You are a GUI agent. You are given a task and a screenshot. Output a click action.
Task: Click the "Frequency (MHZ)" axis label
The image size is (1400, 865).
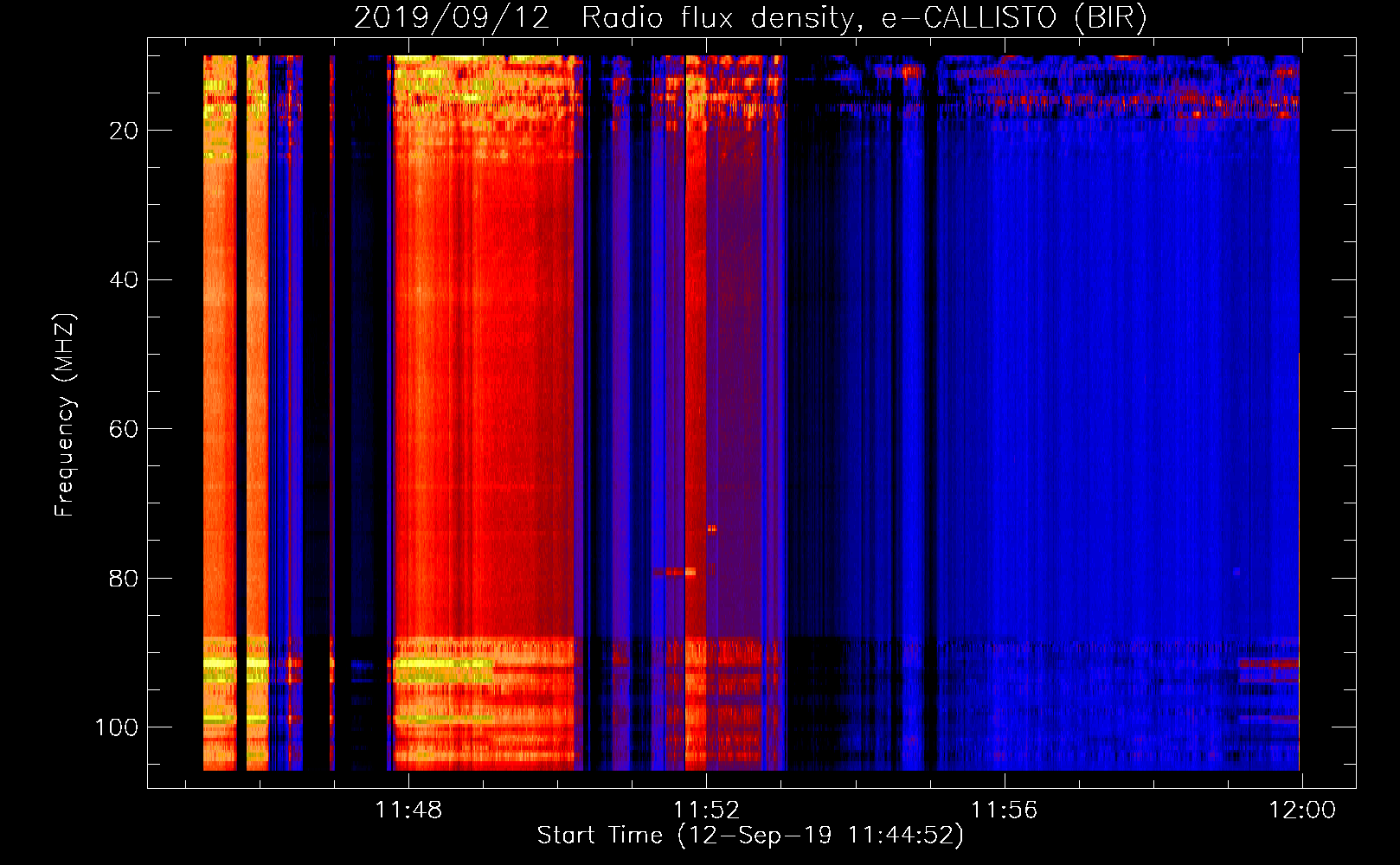[x=65, y=415]
